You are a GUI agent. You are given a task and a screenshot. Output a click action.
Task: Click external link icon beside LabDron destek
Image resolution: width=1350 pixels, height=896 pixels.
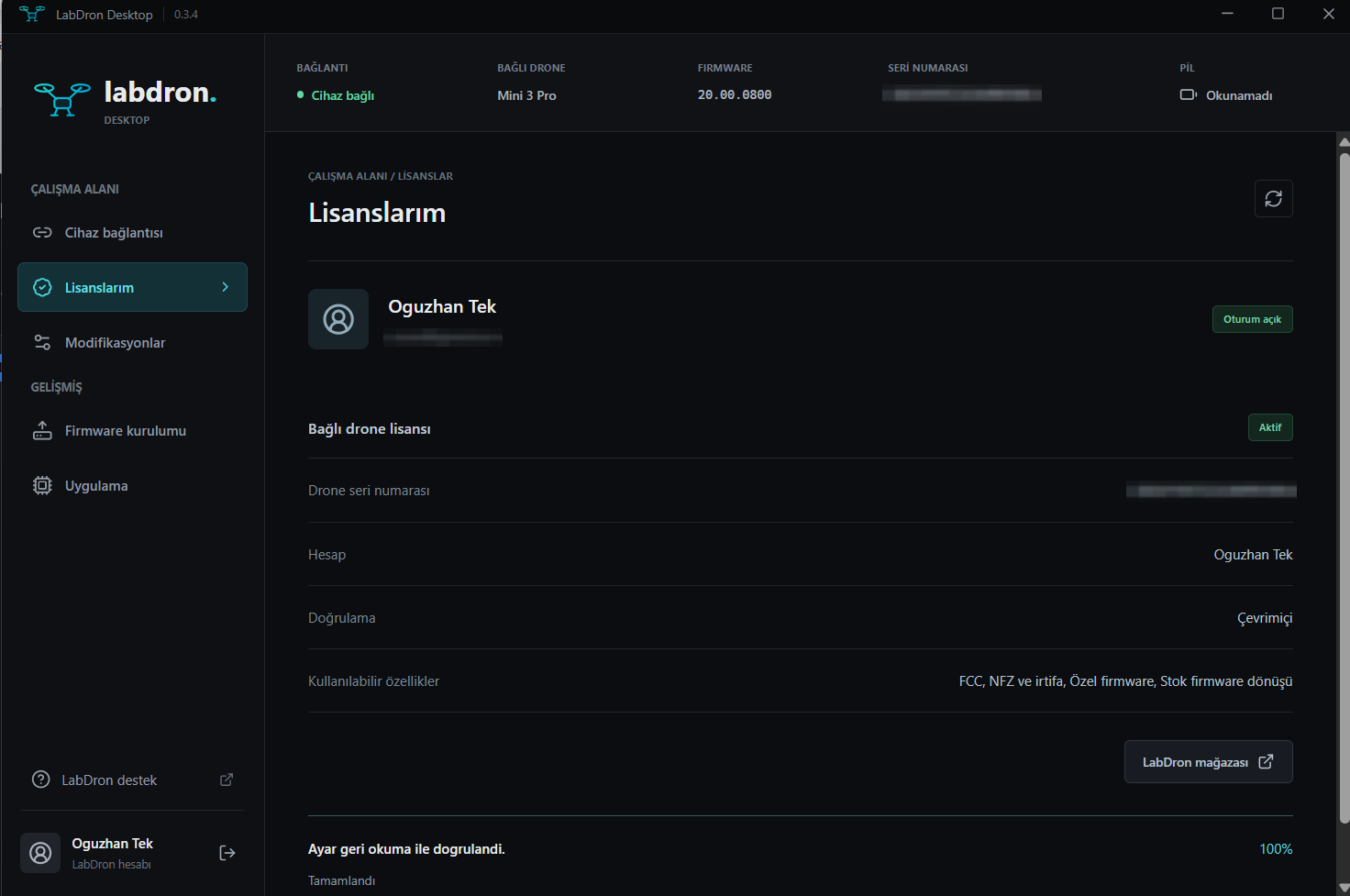coord(227,780)
